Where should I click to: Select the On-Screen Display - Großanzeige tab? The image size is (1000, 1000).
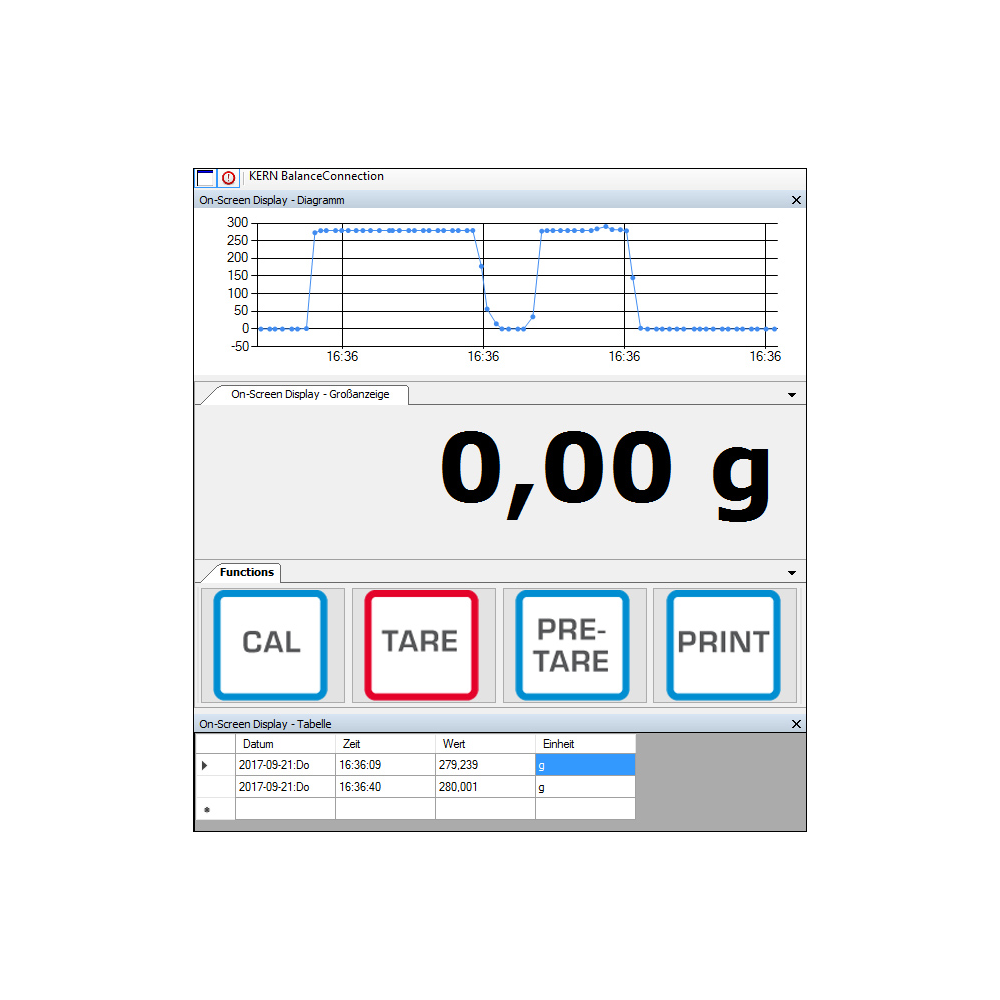pos(310,395)
